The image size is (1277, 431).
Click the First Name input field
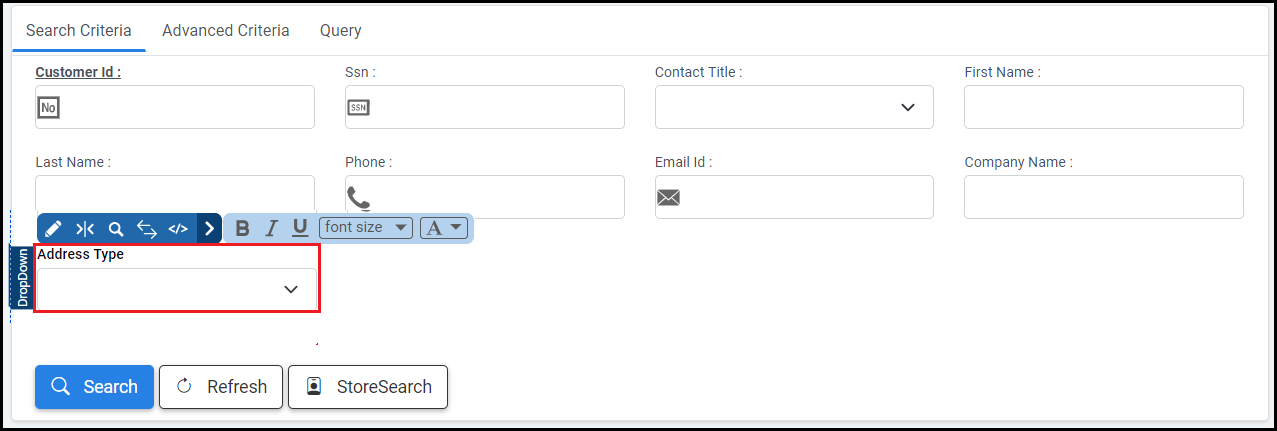1103,107
